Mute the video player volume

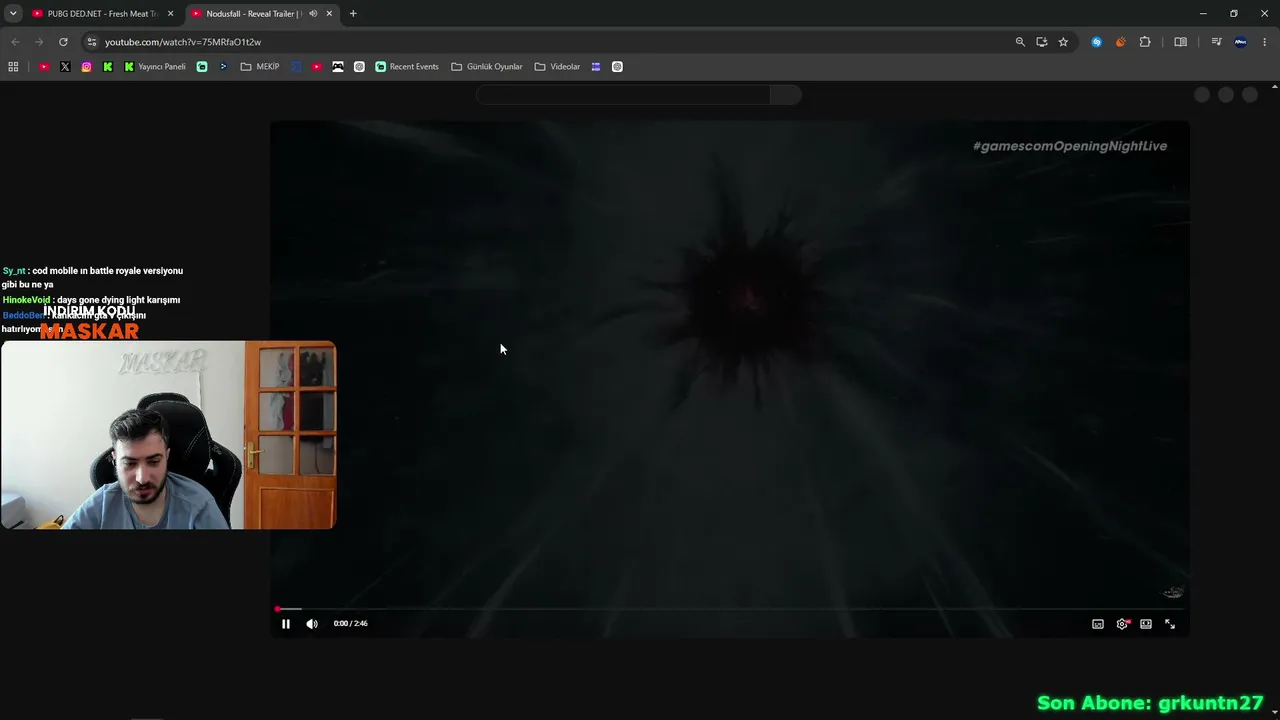pos(312,624)
